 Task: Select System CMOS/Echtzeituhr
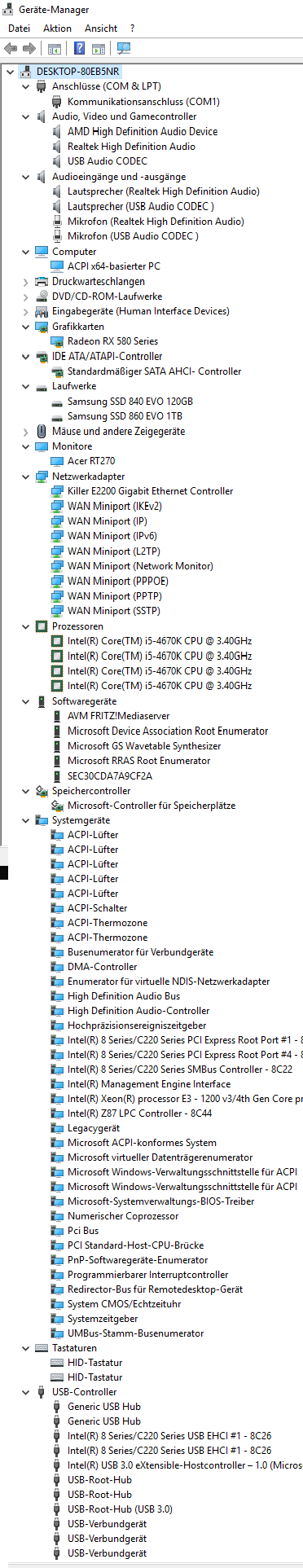[x=125, y=1304]
